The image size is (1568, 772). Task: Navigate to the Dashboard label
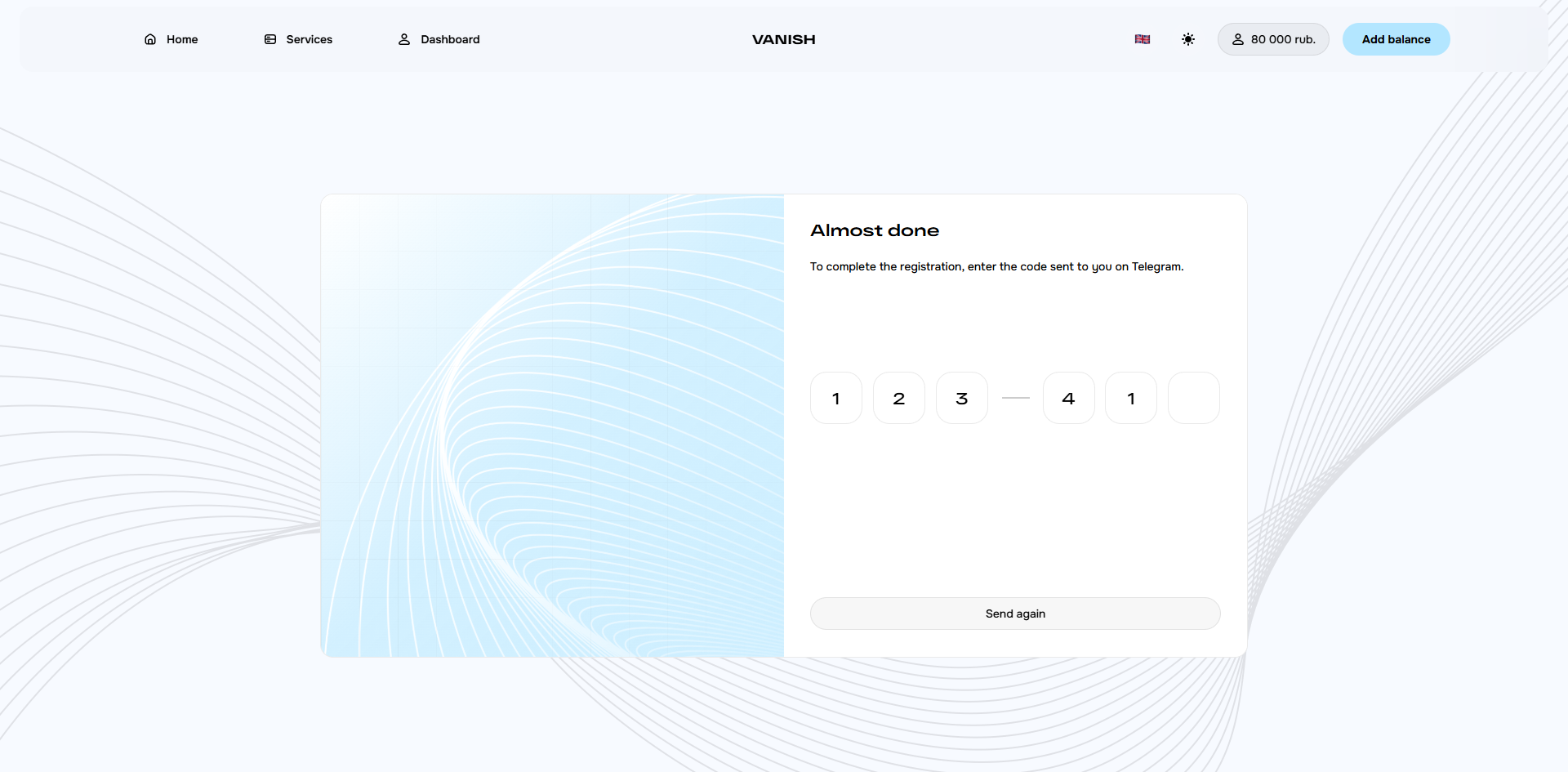pos(450,39)
